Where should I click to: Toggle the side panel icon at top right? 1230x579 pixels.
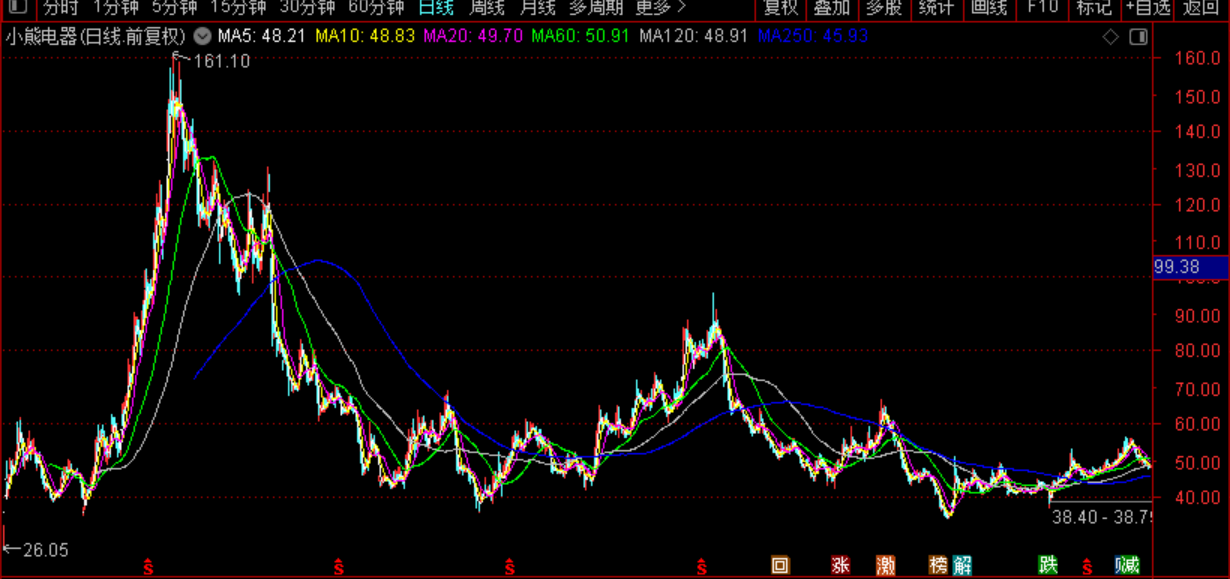point(1137,37)
